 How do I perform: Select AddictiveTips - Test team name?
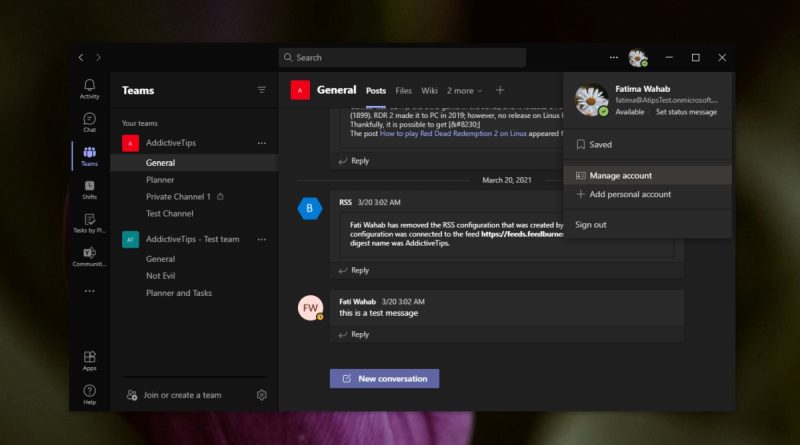(x=192, y=239)
